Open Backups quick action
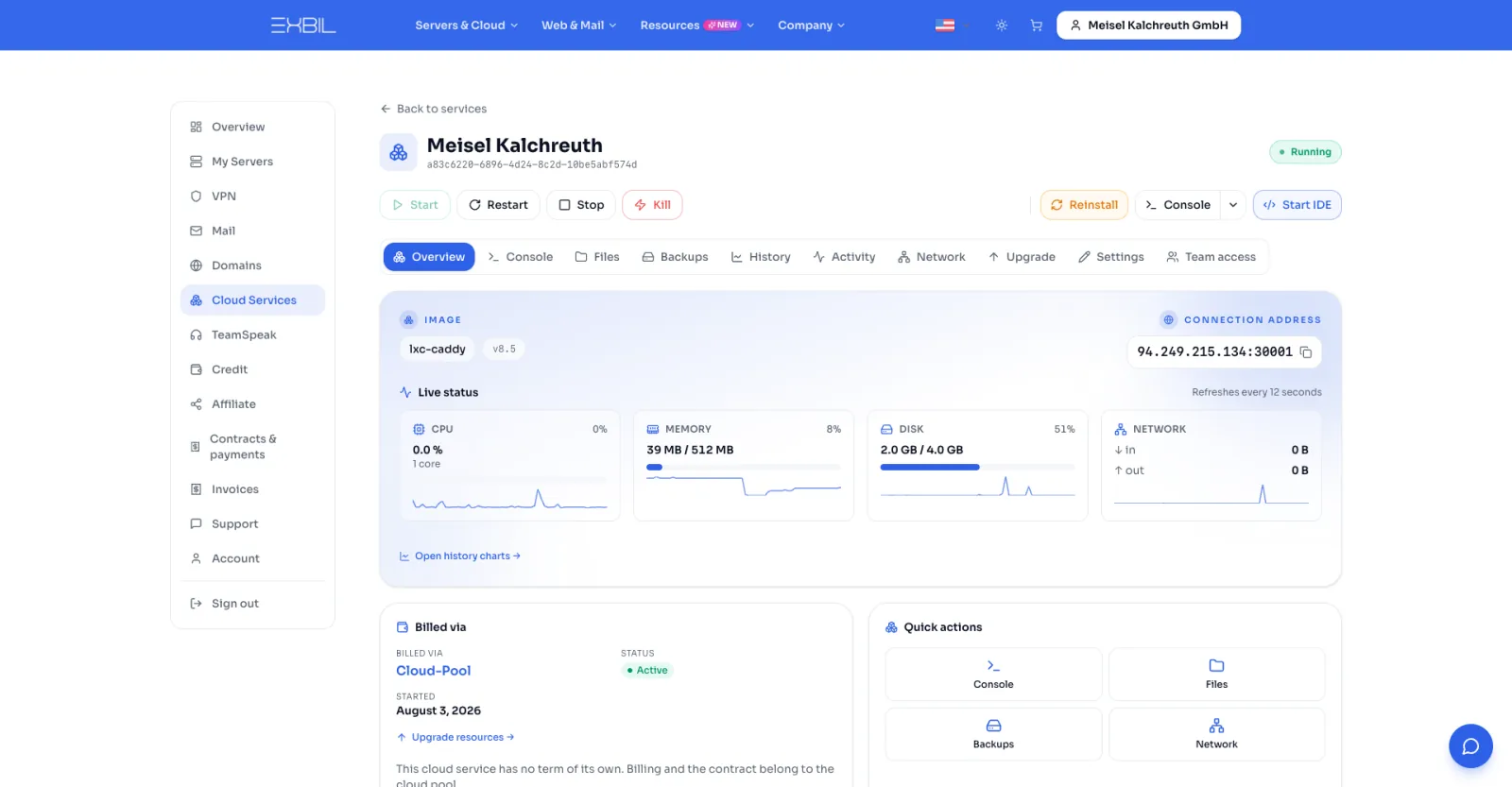The height and width of the screenshot is (787, 1512). tap(993, 734)
